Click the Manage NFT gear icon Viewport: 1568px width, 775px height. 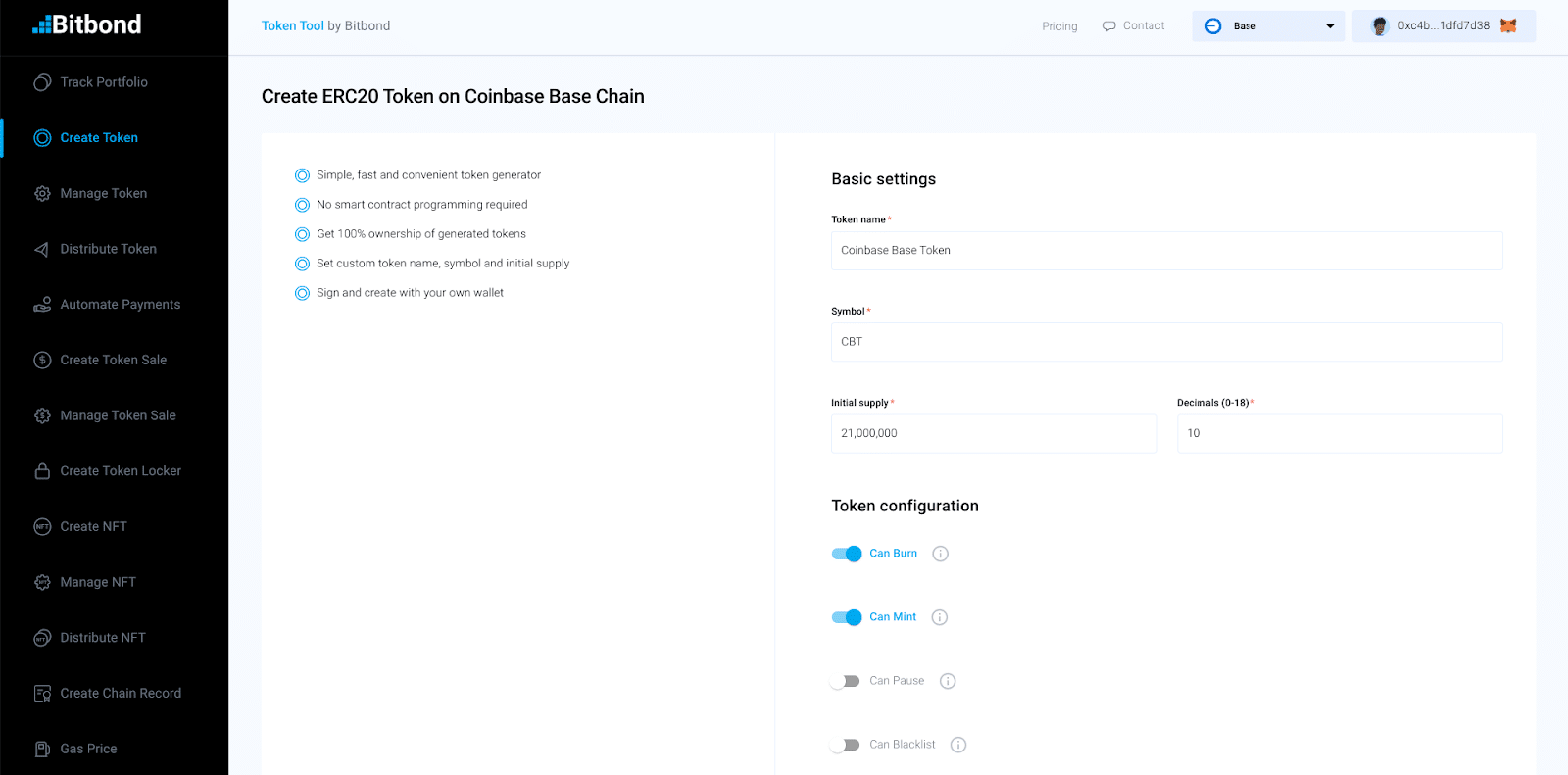pyautogui.click(x=42, y=582)
